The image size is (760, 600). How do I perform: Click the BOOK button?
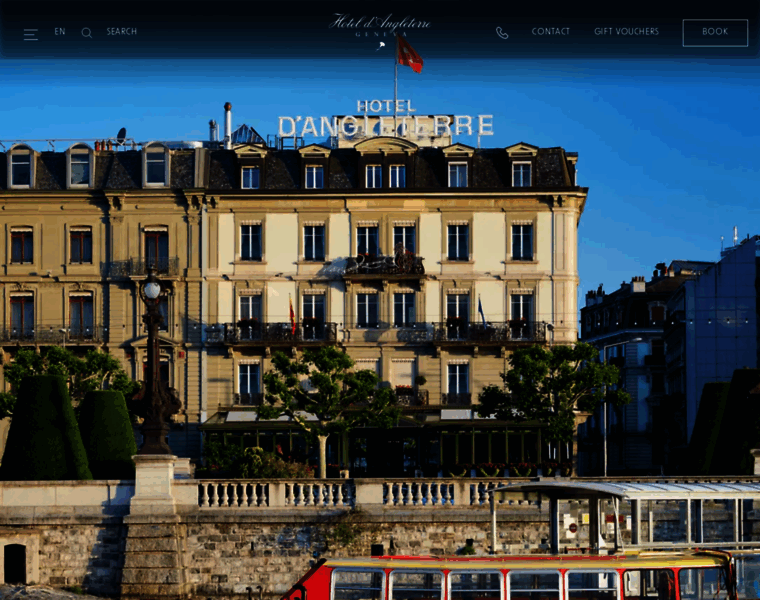point(715,32)
